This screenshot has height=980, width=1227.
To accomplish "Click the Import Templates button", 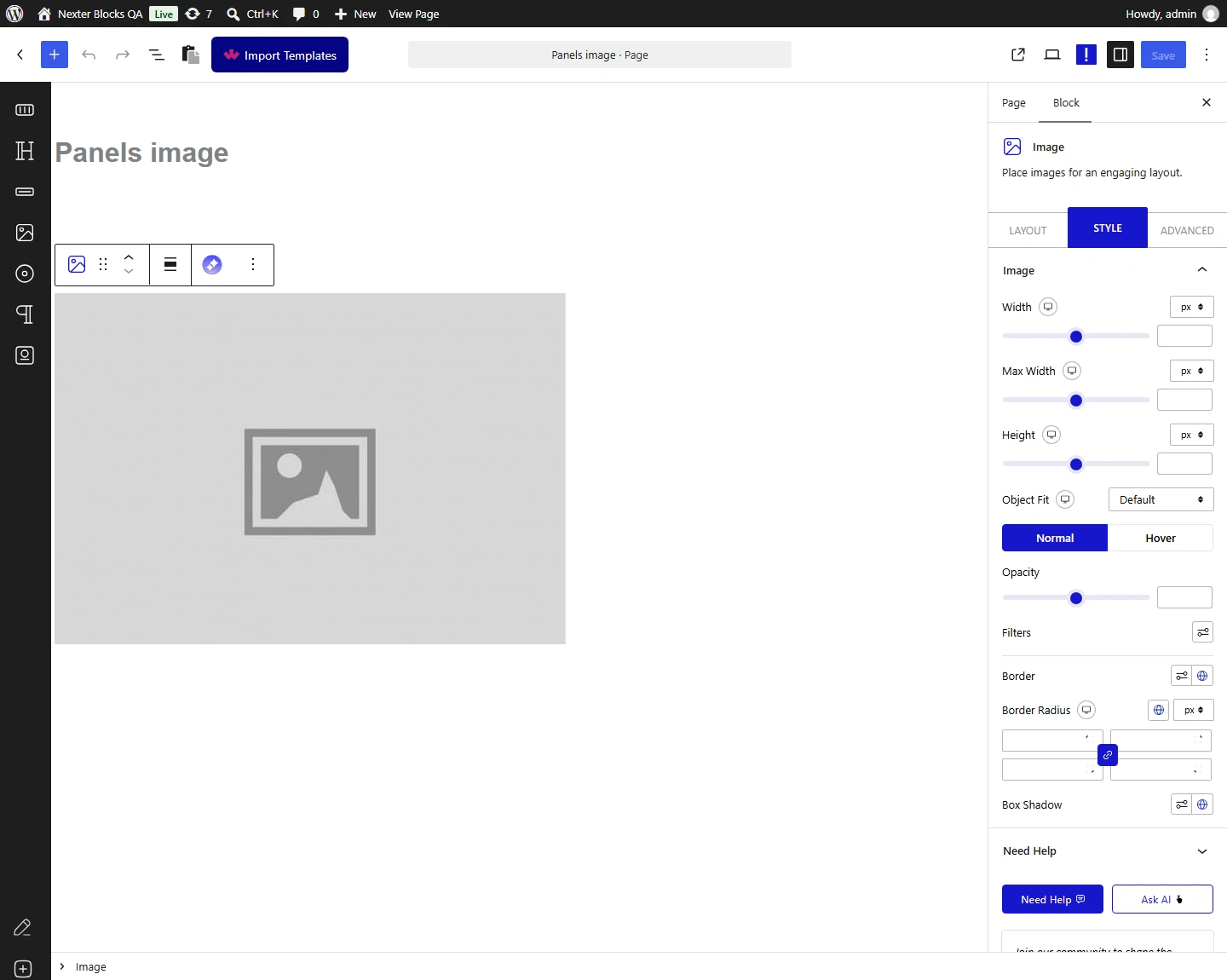I will (279, 55).
